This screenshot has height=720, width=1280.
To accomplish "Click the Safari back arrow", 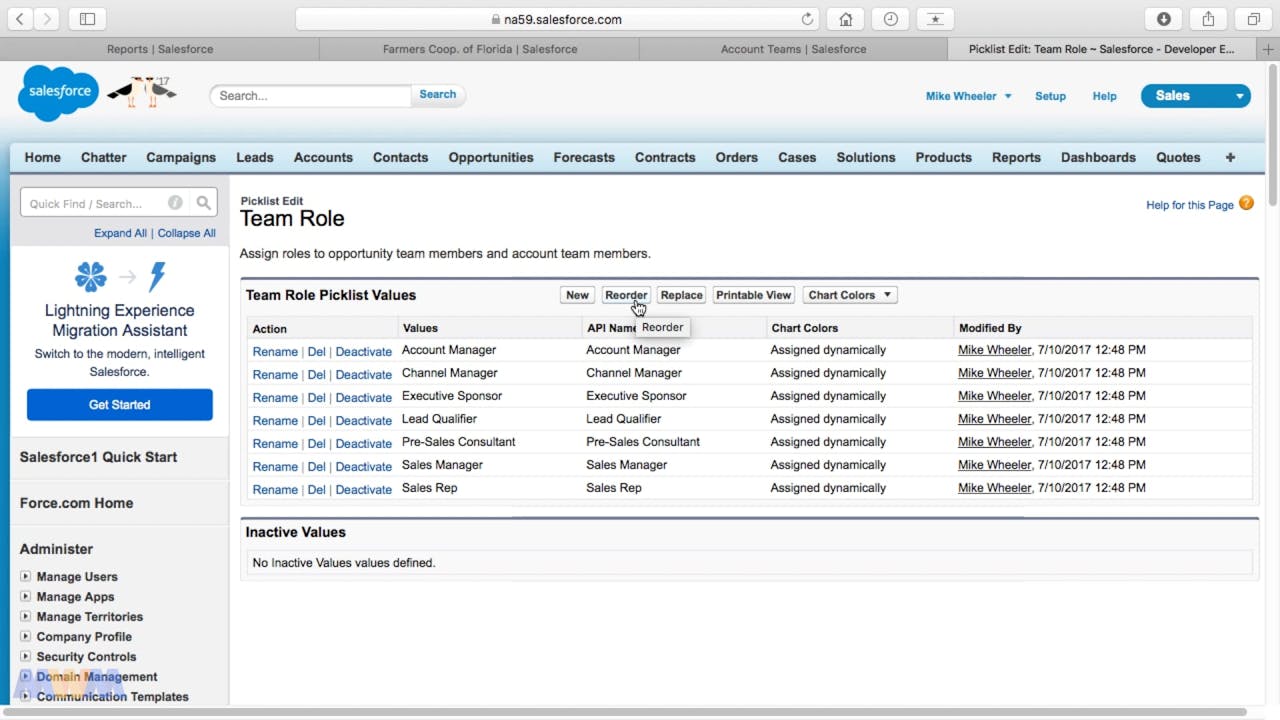I will (x=20, y=19).
